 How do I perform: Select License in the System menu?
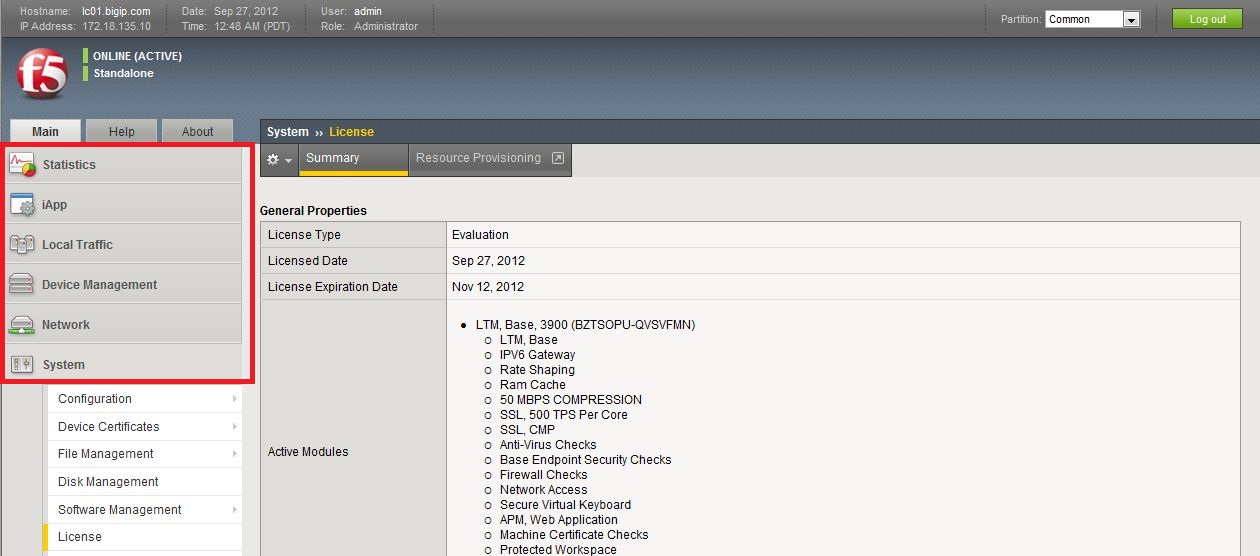pos(144,537)
